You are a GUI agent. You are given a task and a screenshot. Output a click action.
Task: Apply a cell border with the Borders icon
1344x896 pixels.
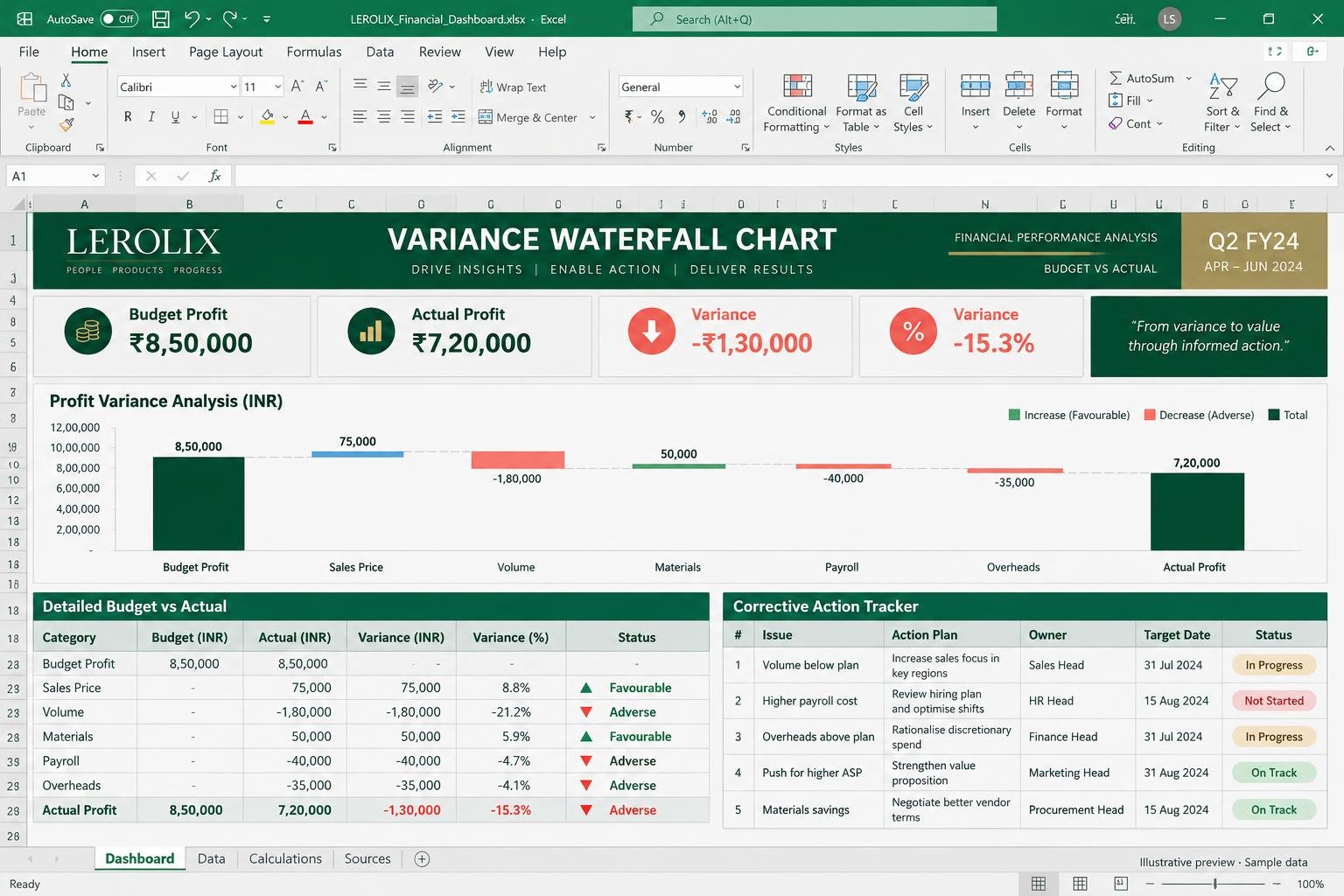[221, 116]
